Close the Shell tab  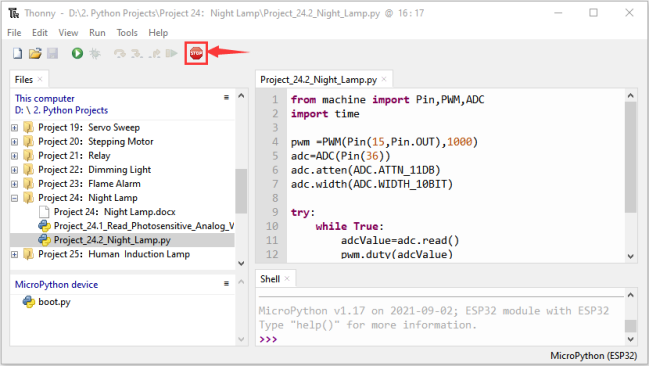287,279
